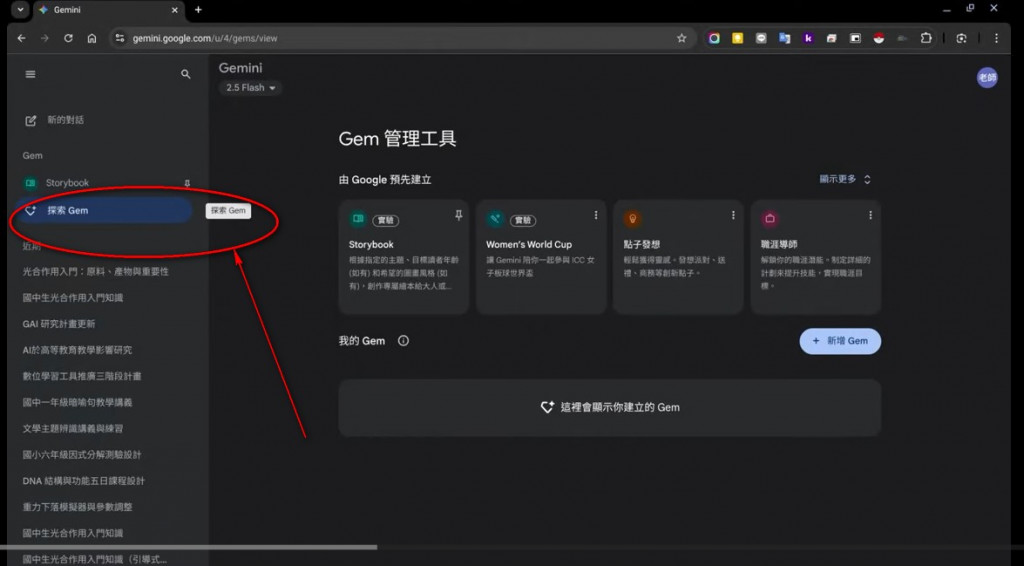Click the info icon next to 我的 Gem
Image resolution: width=1024 pixels, height=566 pixels.
[x=404, y=341]
